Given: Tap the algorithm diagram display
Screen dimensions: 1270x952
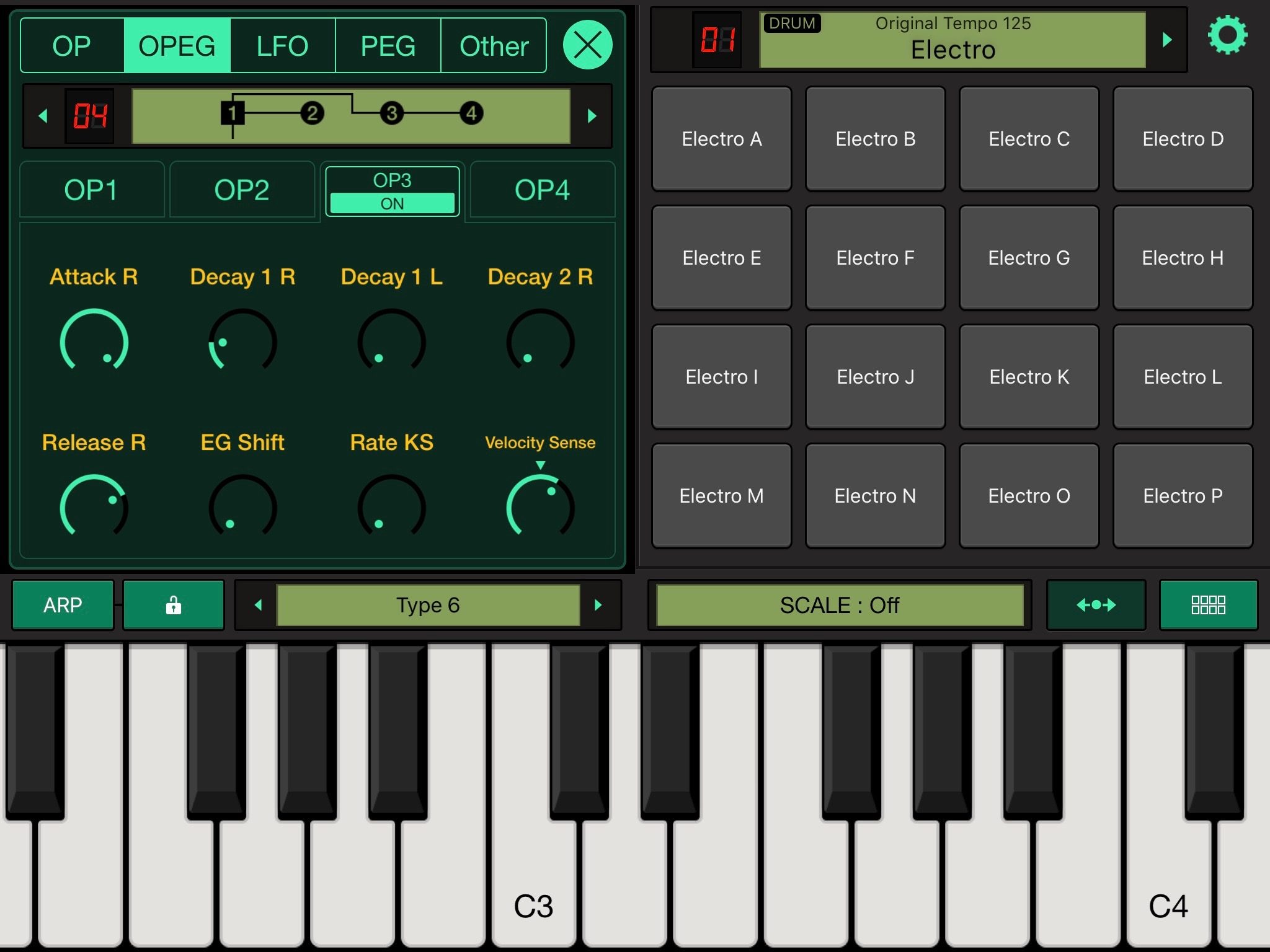Looking at the screenshot, I should pos(352,115).
